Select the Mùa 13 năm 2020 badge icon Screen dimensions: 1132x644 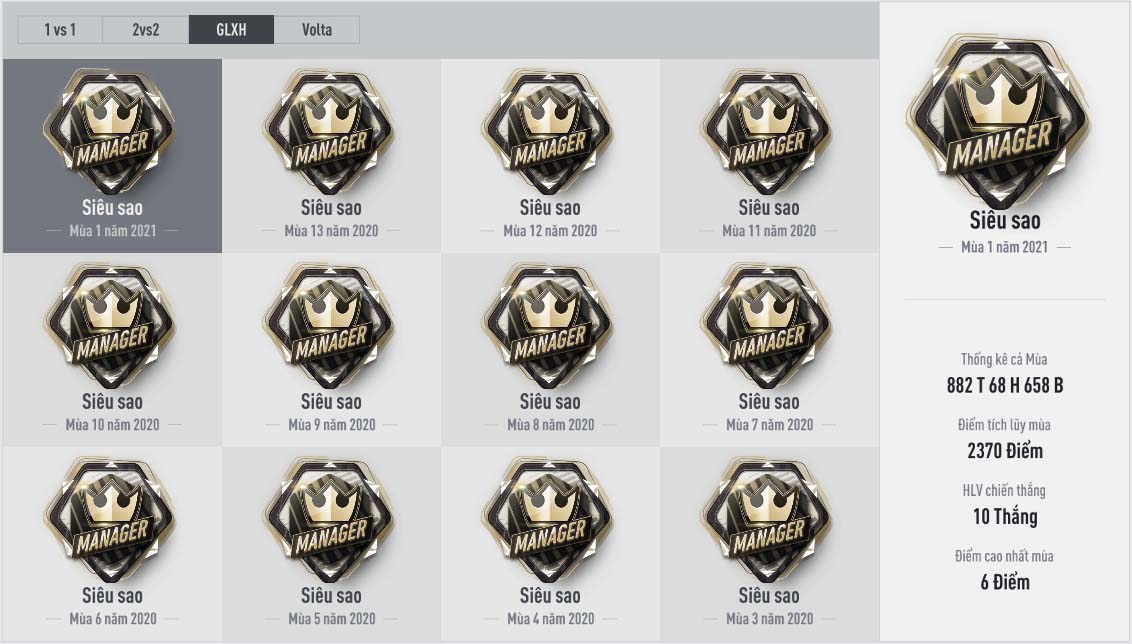[x=331, y=131]
